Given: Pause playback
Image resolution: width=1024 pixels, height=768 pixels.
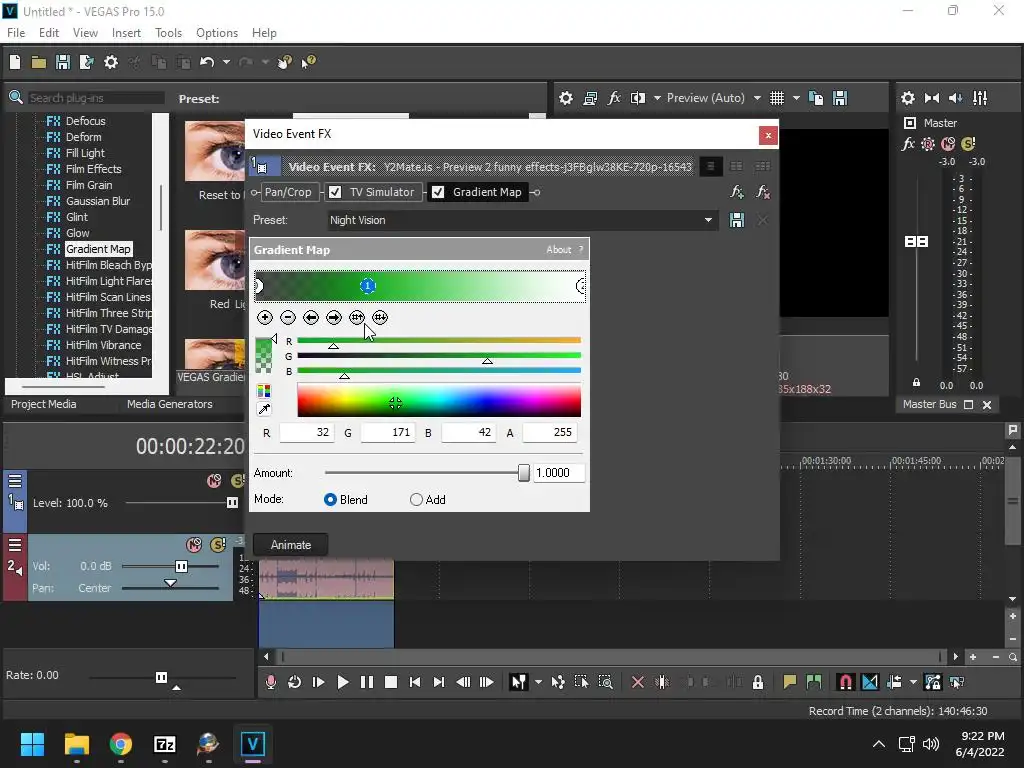Looking at the screenshot, I should 367,682.
